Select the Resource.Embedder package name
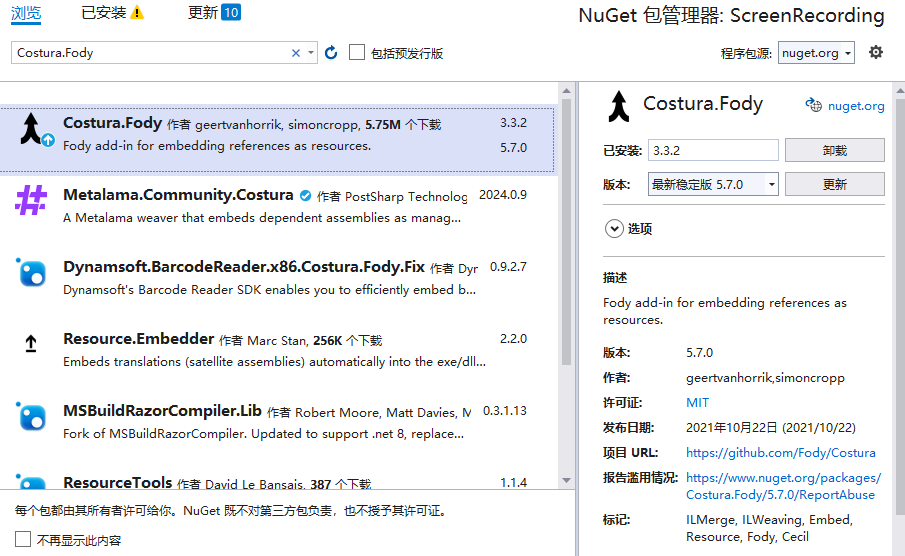The height and width of the screenshot is (556, 905). coord(139,339)
